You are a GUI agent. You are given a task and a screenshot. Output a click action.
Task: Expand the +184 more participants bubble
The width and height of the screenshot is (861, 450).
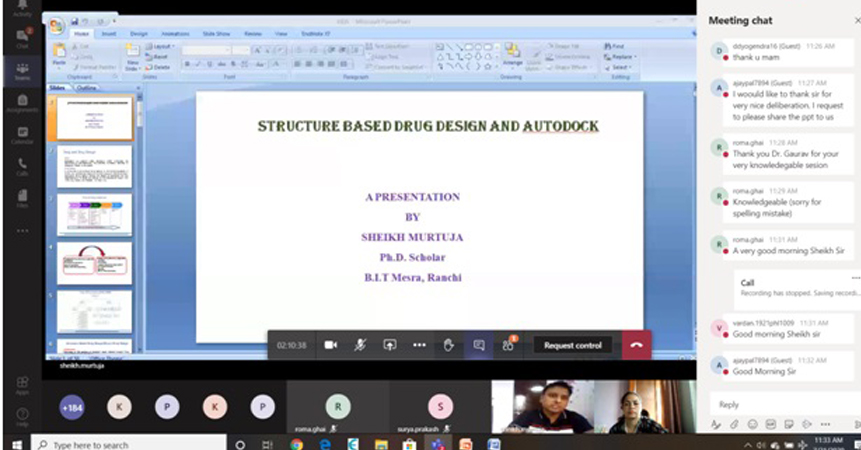click(72, 408)
